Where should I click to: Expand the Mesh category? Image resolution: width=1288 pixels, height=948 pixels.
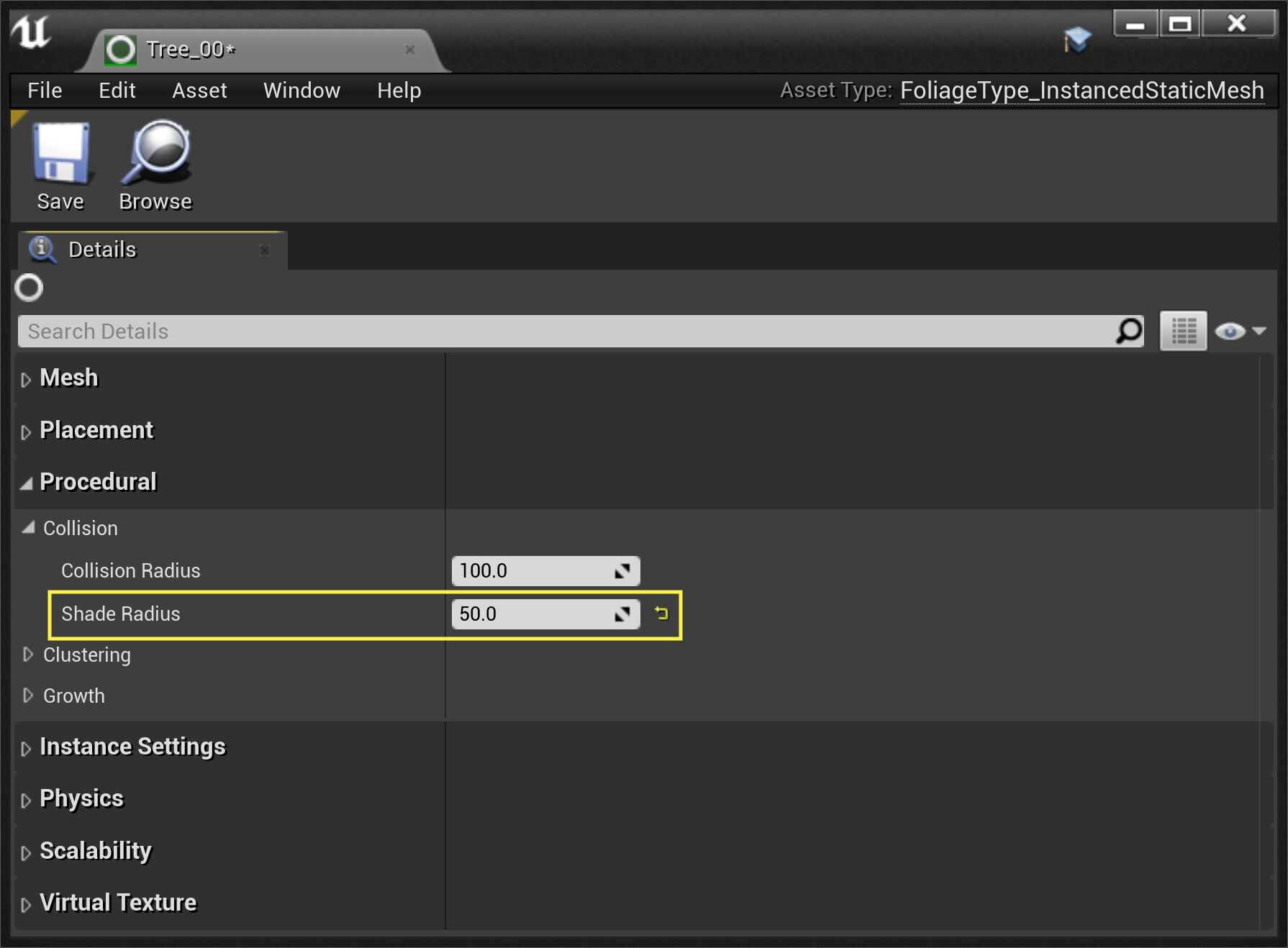tap(27, 379)
